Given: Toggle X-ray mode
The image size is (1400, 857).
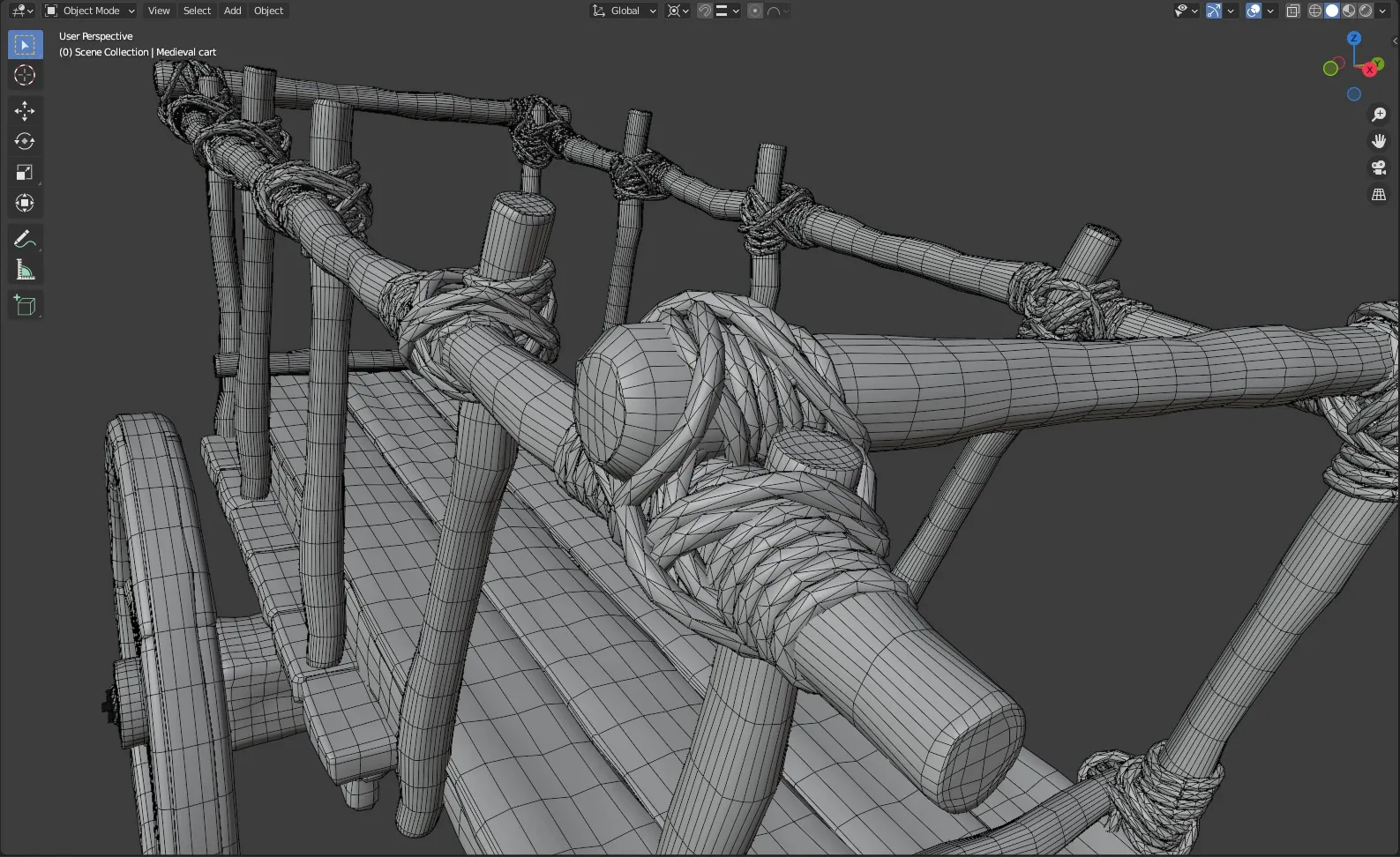Looking at the screenshot, I should click(1293, 11).
